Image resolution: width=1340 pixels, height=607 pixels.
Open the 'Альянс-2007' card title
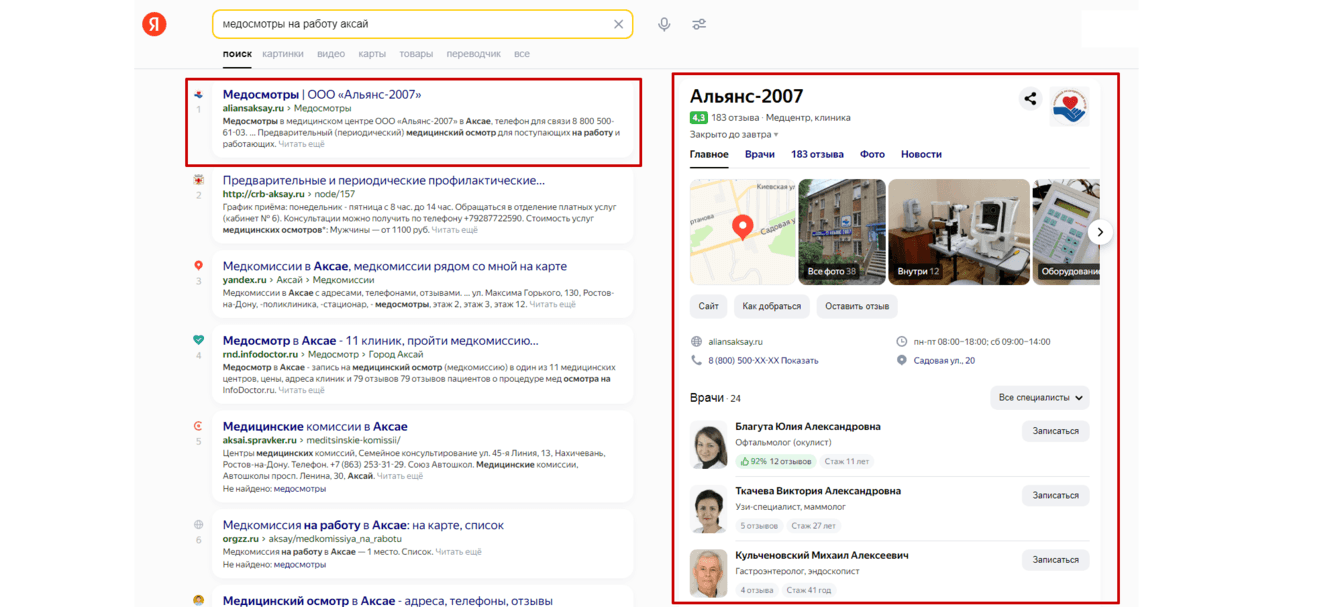coord(746,97)
